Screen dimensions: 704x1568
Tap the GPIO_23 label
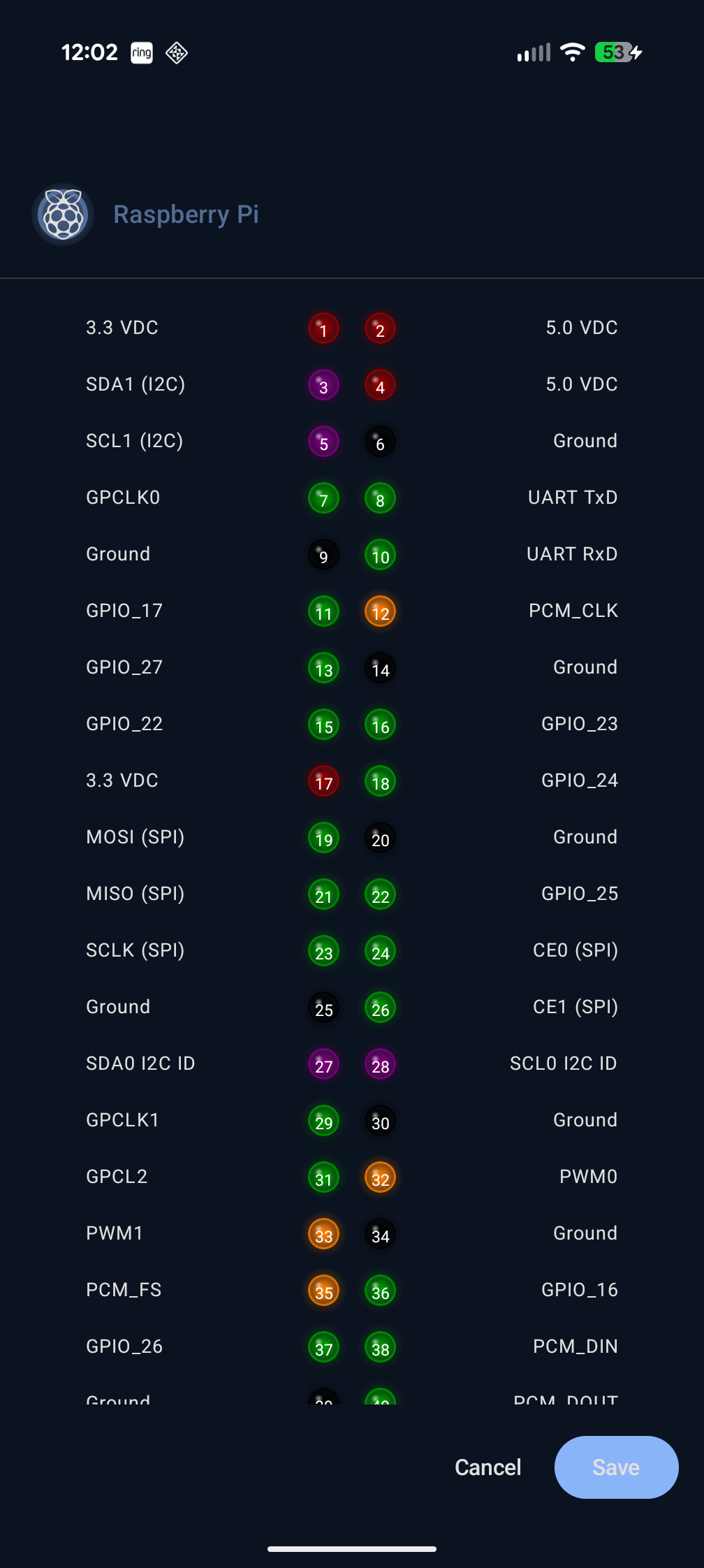580,724
